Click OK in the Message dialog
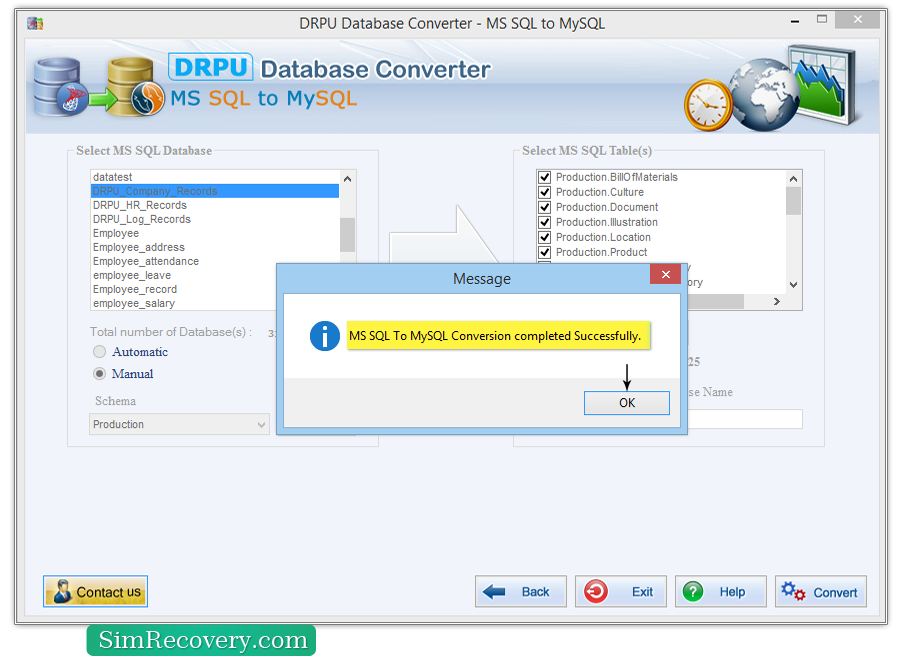The height and width of the screenshot is (658, 900). tap(626, 402)
